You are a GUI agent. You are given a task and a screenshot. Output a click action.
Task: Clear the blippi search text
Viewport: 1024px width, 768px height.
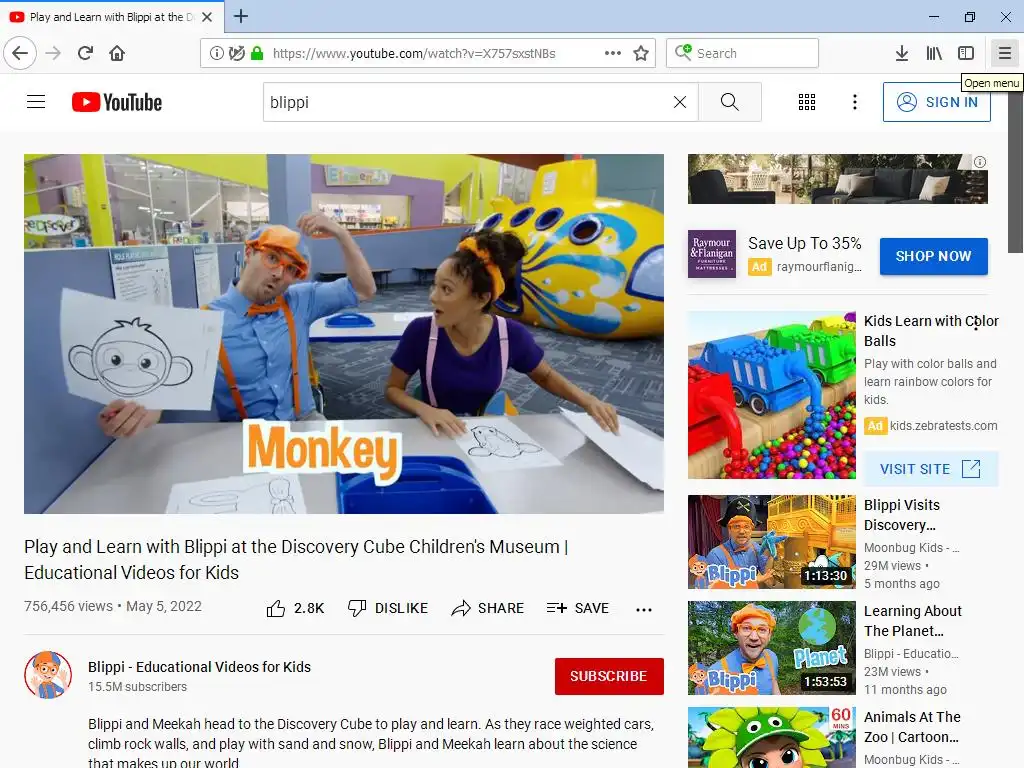click(680, 102)
